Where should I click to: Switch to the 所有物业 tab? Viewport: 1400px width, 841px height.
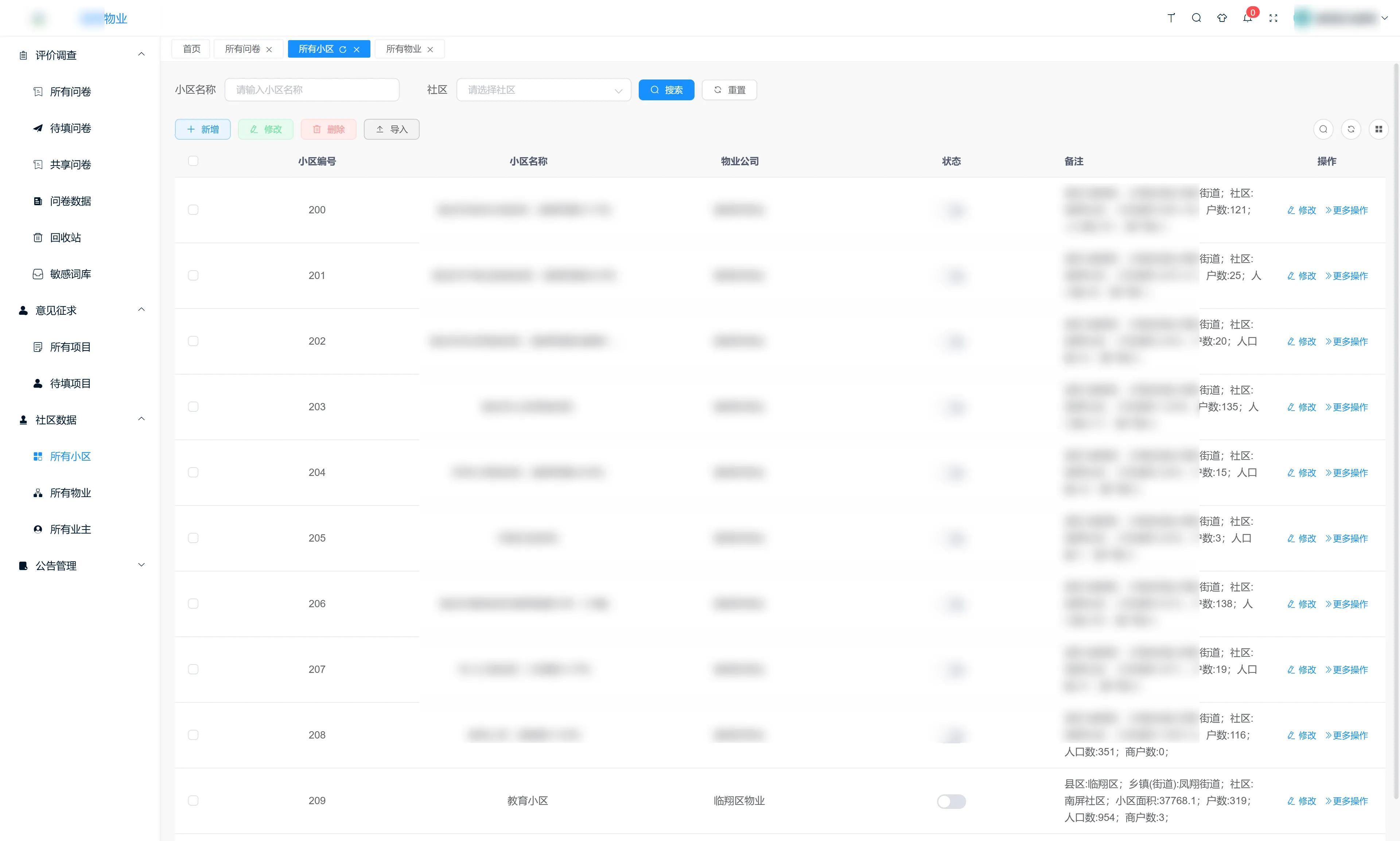pos(403,49)
